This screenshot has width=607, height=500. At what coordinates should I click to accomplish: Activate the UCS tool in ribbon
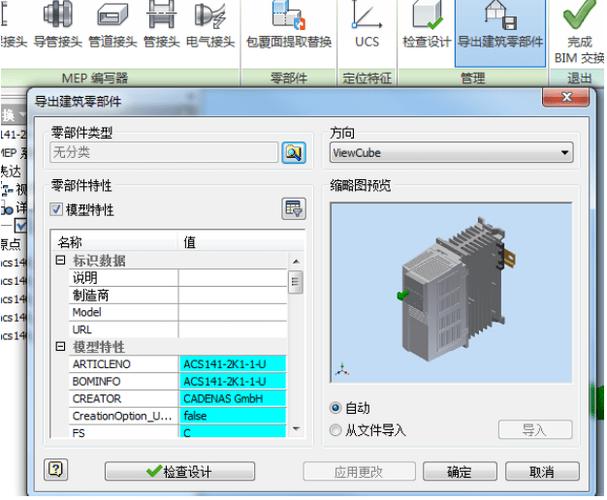pos(367,24)
